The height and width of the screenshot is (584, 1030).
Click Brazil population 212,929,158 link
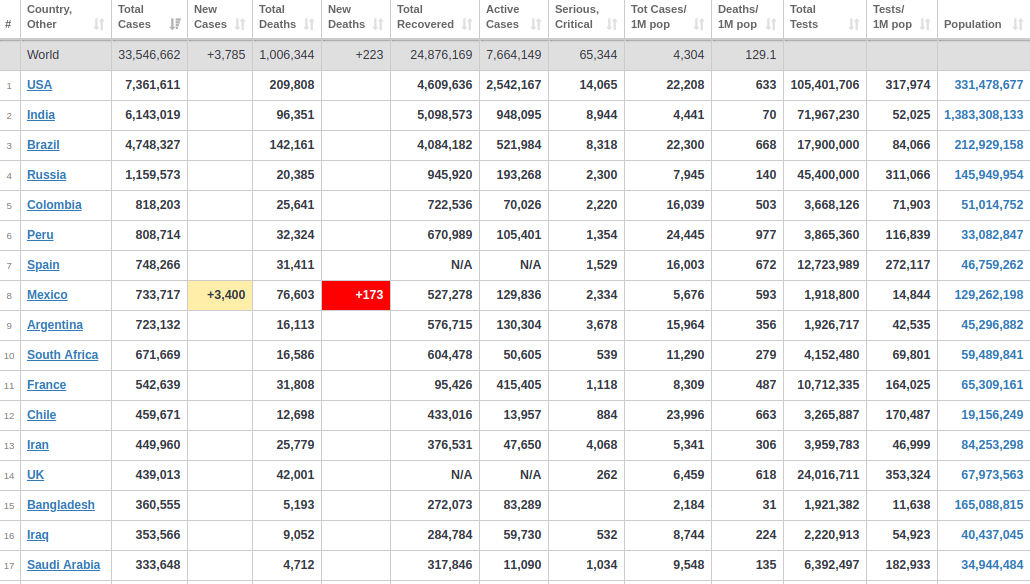(x=989, y=145)
